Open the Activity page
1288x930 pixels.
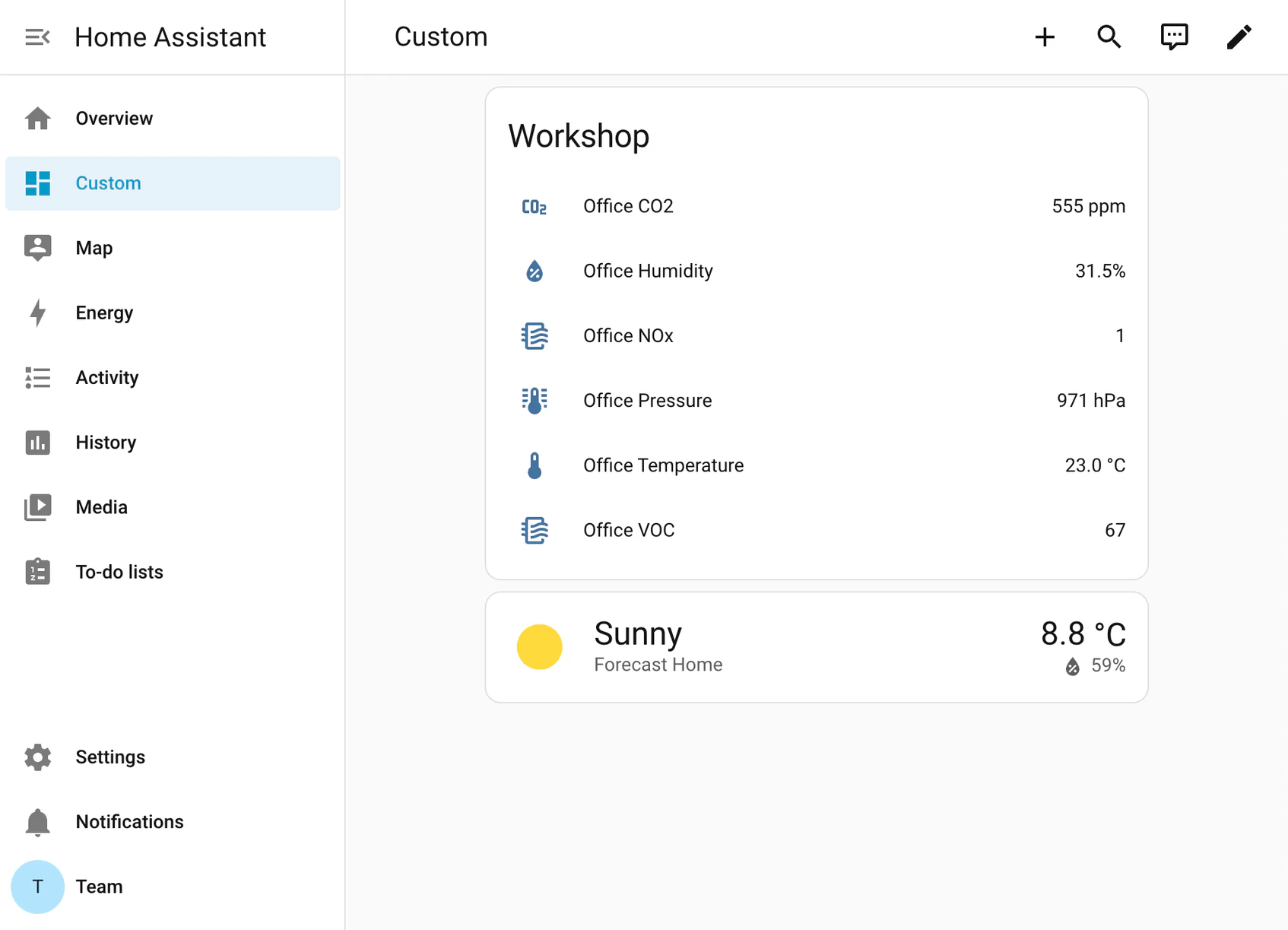coord(106,377)
